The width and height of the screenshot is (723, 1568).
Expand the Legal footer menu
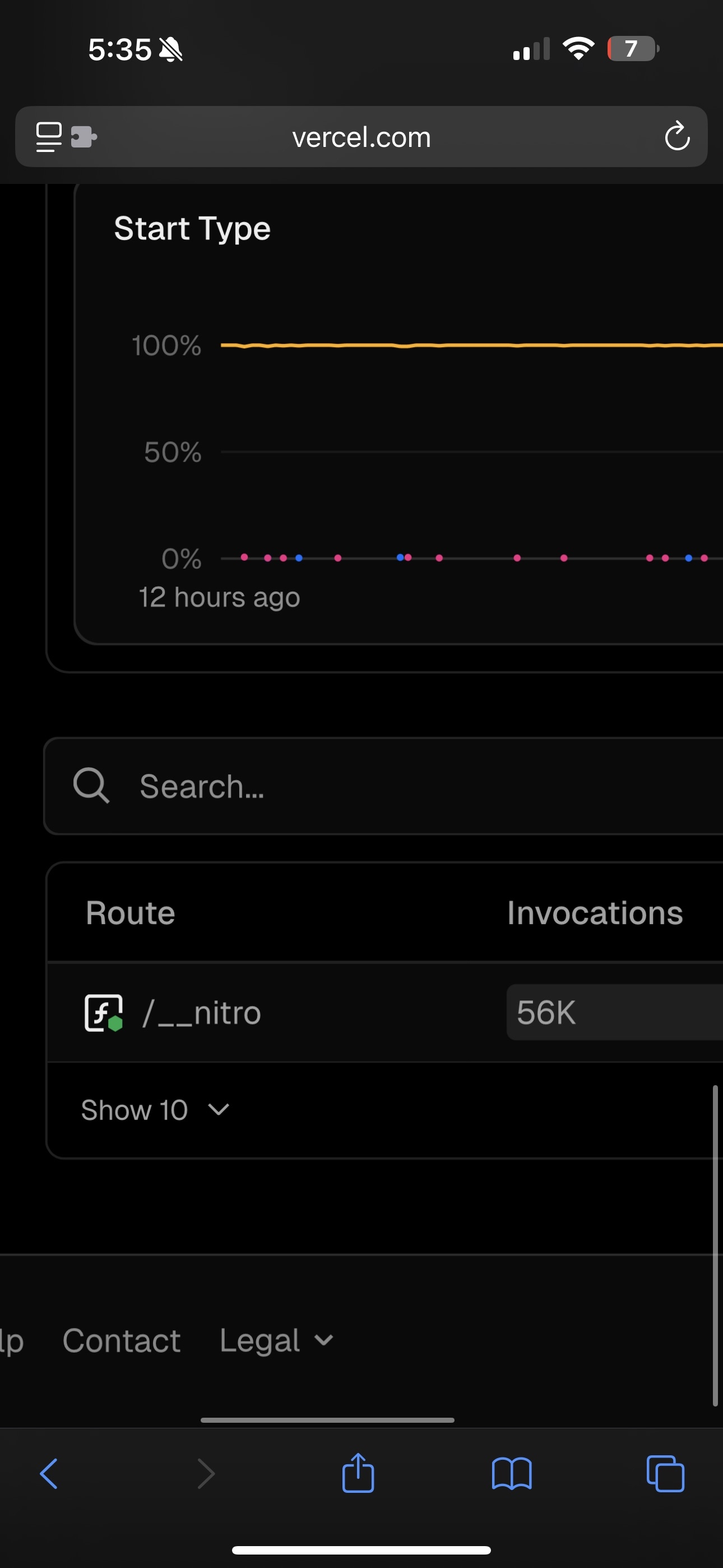277,1340
